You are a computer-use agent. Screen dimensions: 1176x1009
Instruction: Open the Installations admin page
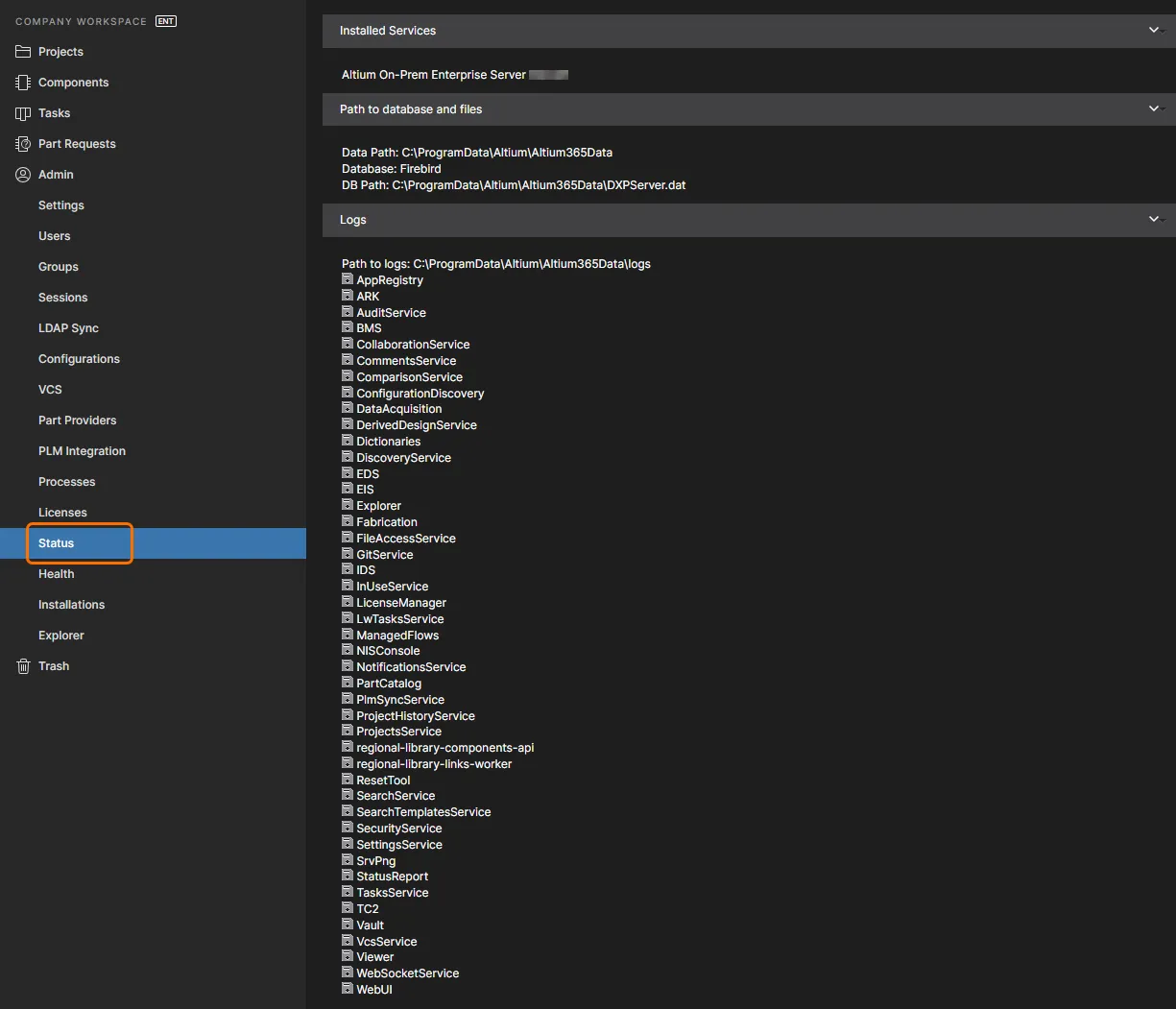click(x=72, y=605)
